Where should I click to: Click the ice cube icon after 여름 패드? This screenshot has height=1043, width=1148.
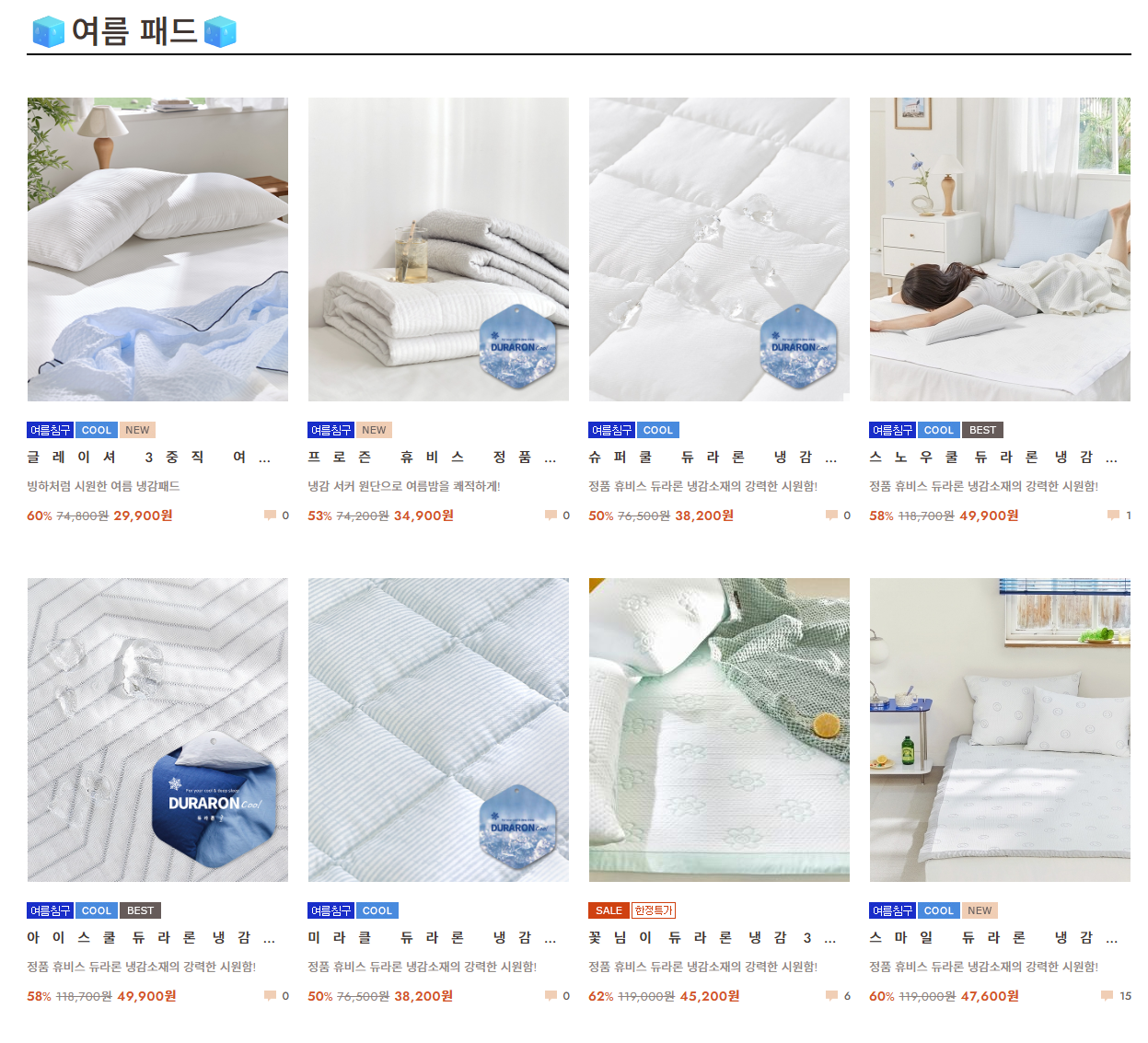pos(220,32)
